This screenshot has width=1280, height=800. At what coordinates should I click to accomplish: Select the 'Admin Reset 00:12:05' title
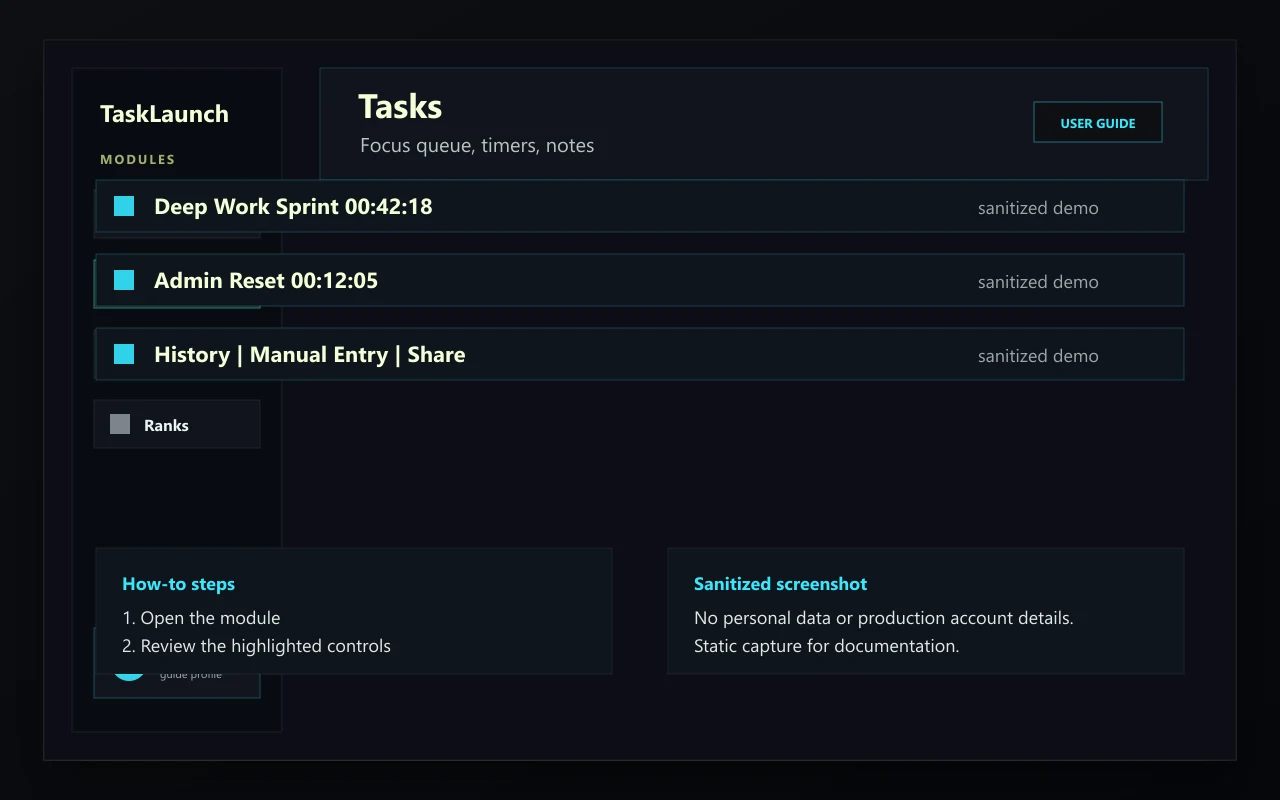[266, 281]
